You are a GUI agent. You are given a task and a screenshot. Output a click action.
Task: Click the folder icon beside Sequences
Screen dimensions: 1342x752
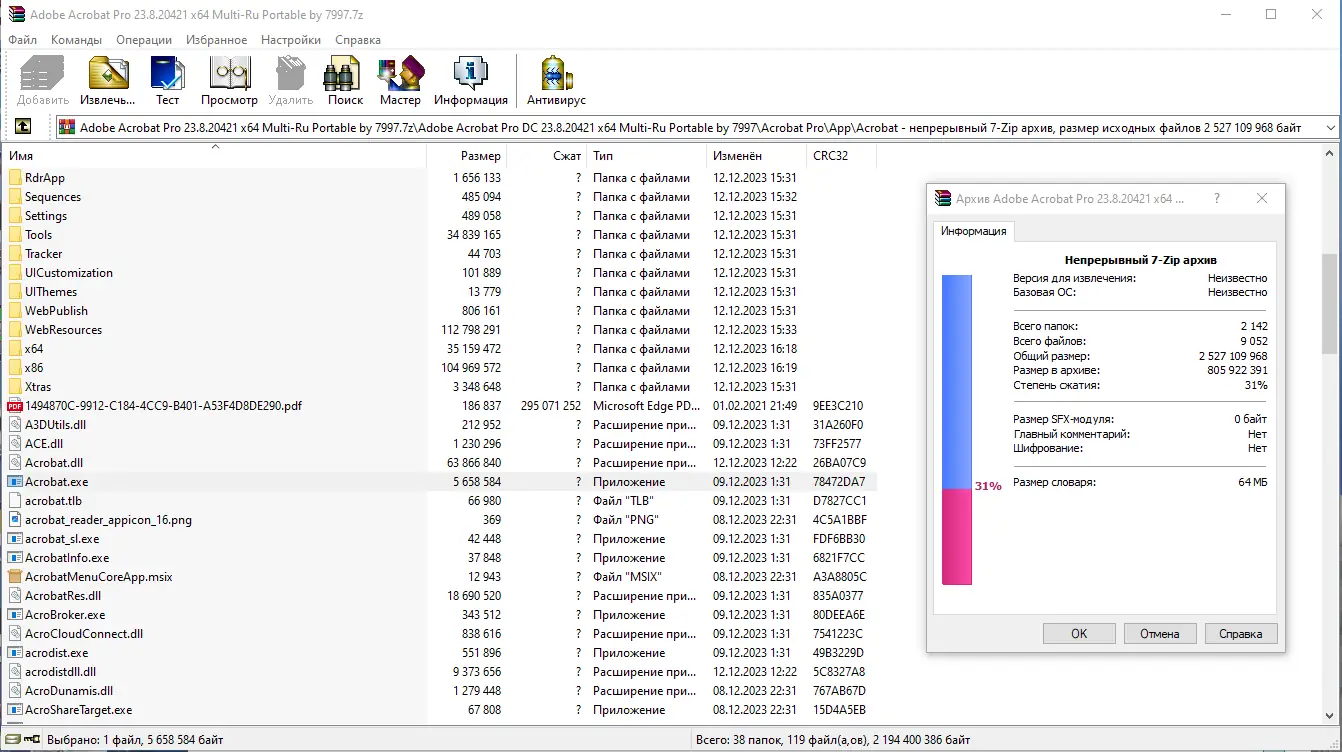(x=15, y=197)
